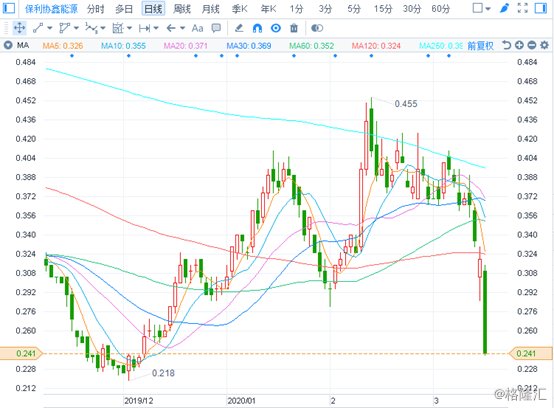
Task: Collapse the MA indicator dropdown arrow
Action: (8, 45)
